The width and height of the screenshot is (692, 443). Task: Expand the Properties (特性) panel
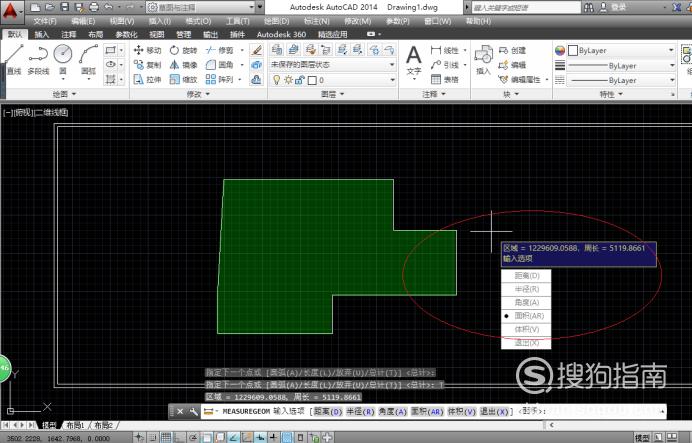[611, 94]
